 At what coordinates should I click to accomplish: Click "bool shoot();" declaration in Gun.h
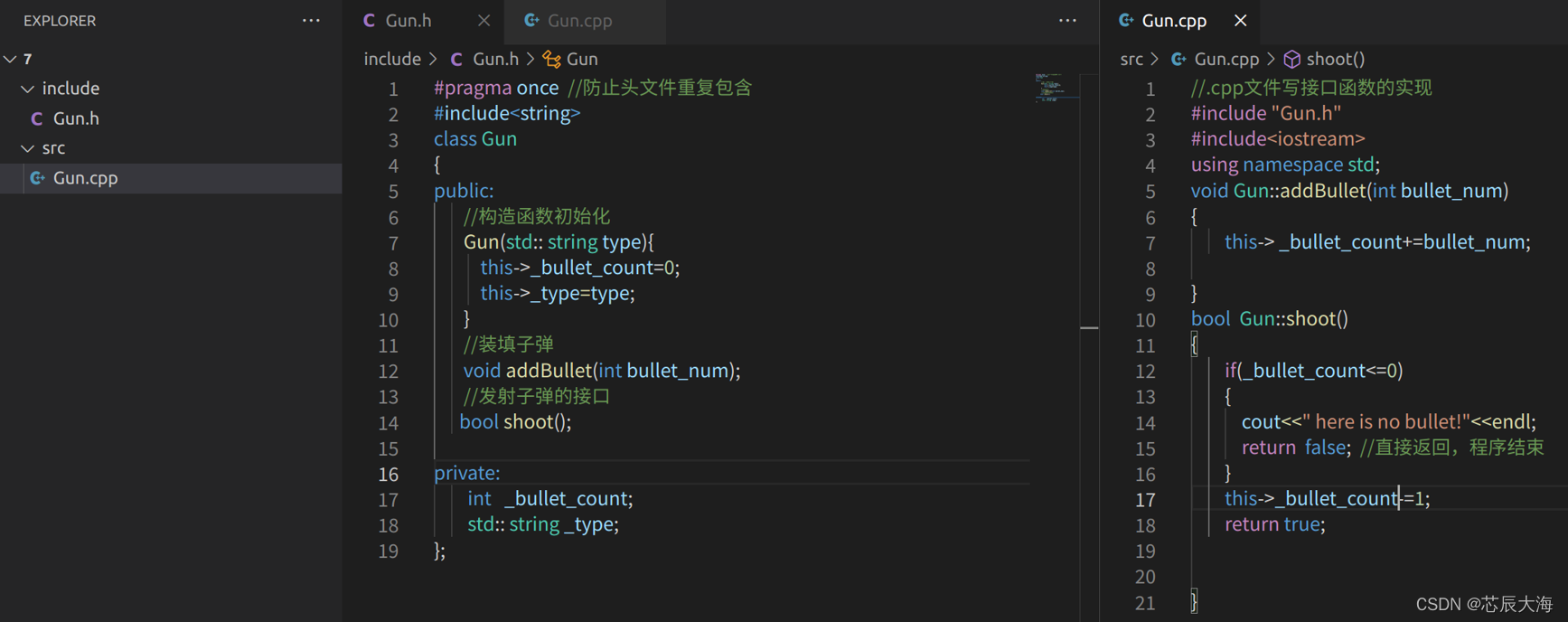point(515,421)
